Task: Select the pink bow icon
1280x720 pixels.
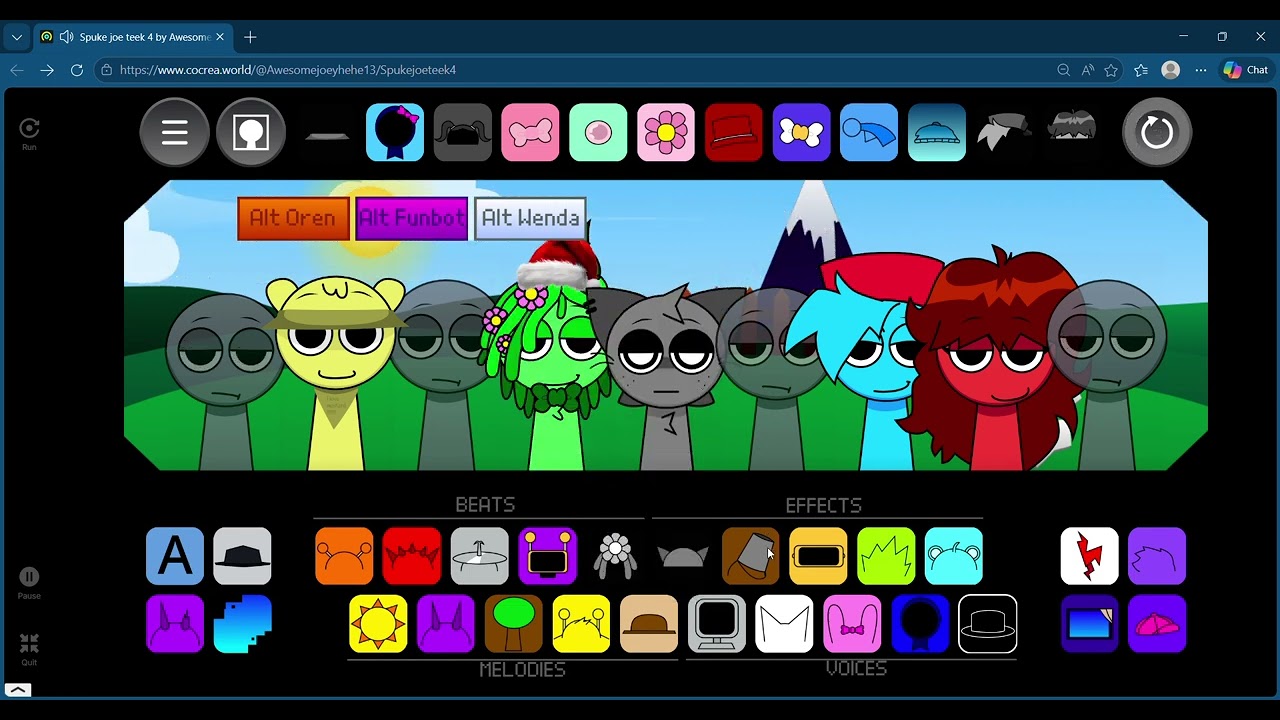Action: point(530,132)
